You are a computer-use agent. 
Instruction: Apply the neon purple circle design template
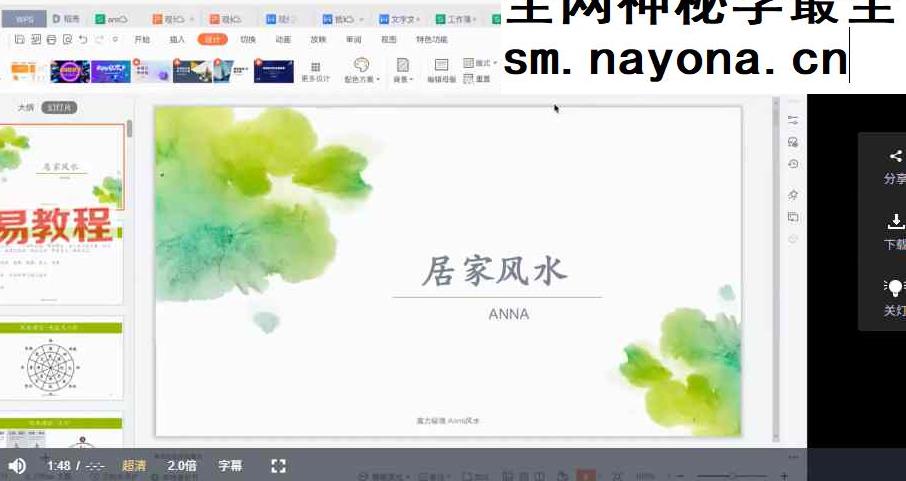click(x=70, y=71)
